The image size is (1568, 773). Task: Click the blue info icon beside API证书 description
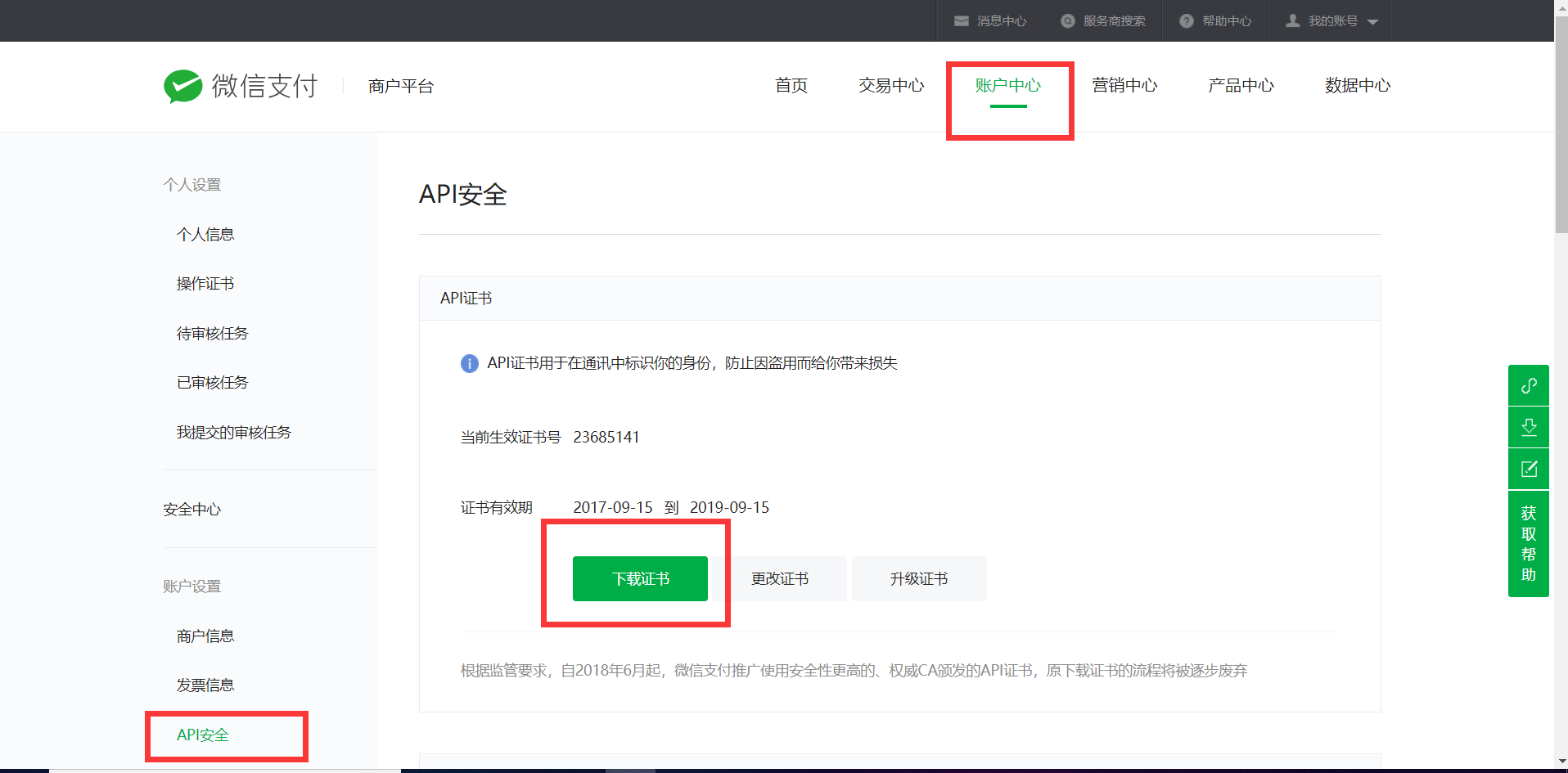(x=470, y=363)
